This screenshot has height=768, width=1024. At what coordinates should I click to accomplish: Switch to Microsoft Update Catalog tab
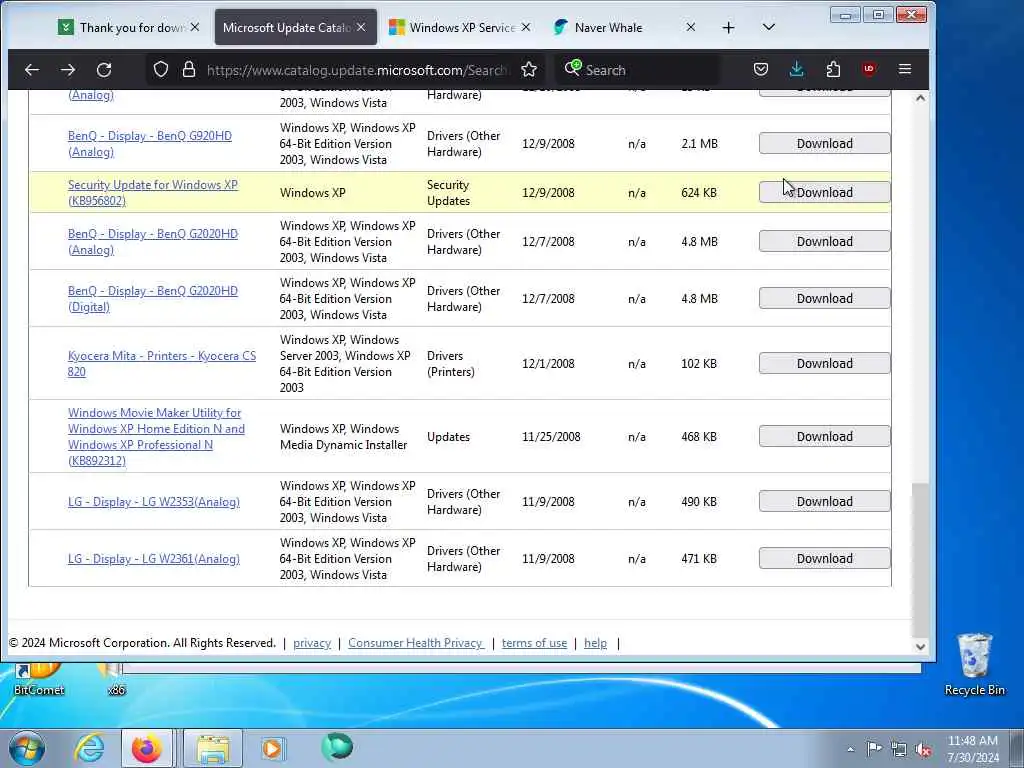point(296,27)
